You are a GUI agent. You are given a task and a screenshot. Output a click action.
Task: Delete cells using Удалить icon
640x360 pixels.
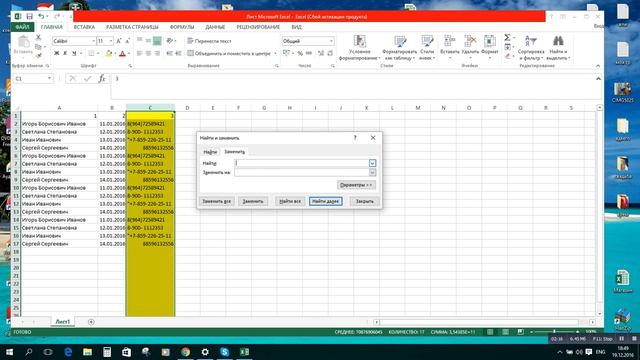[470, 47]
